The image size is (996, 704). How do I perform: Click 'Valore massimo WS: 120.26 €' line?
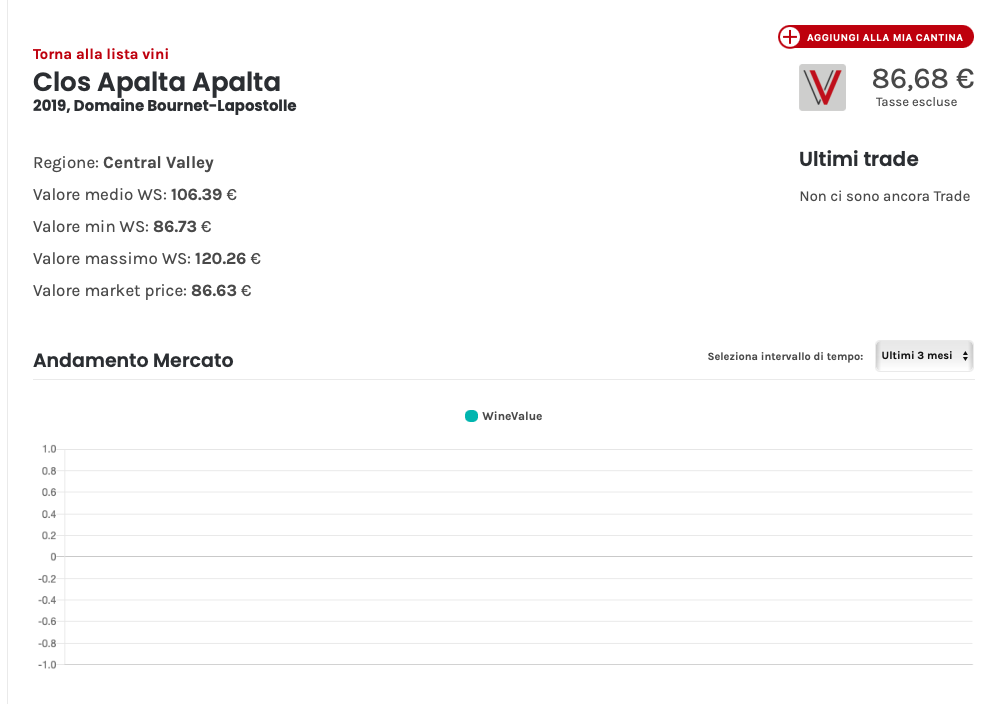tap(147, 259)
